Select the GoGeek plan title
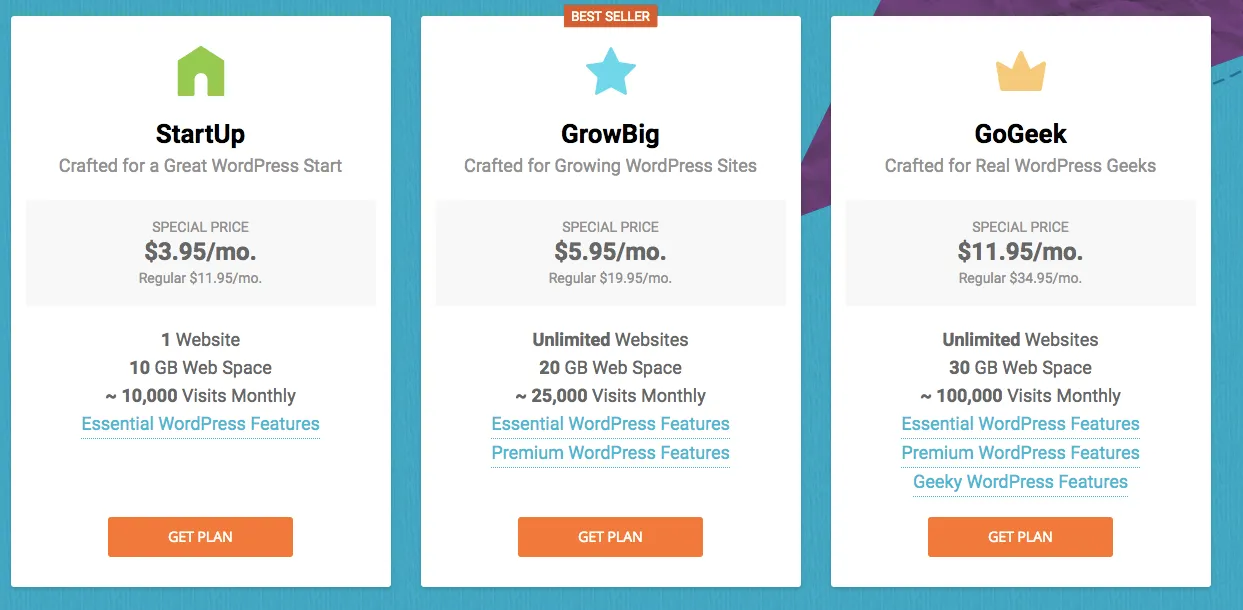This screenshot has width=1243, height=610. (x=1020, y=134)
